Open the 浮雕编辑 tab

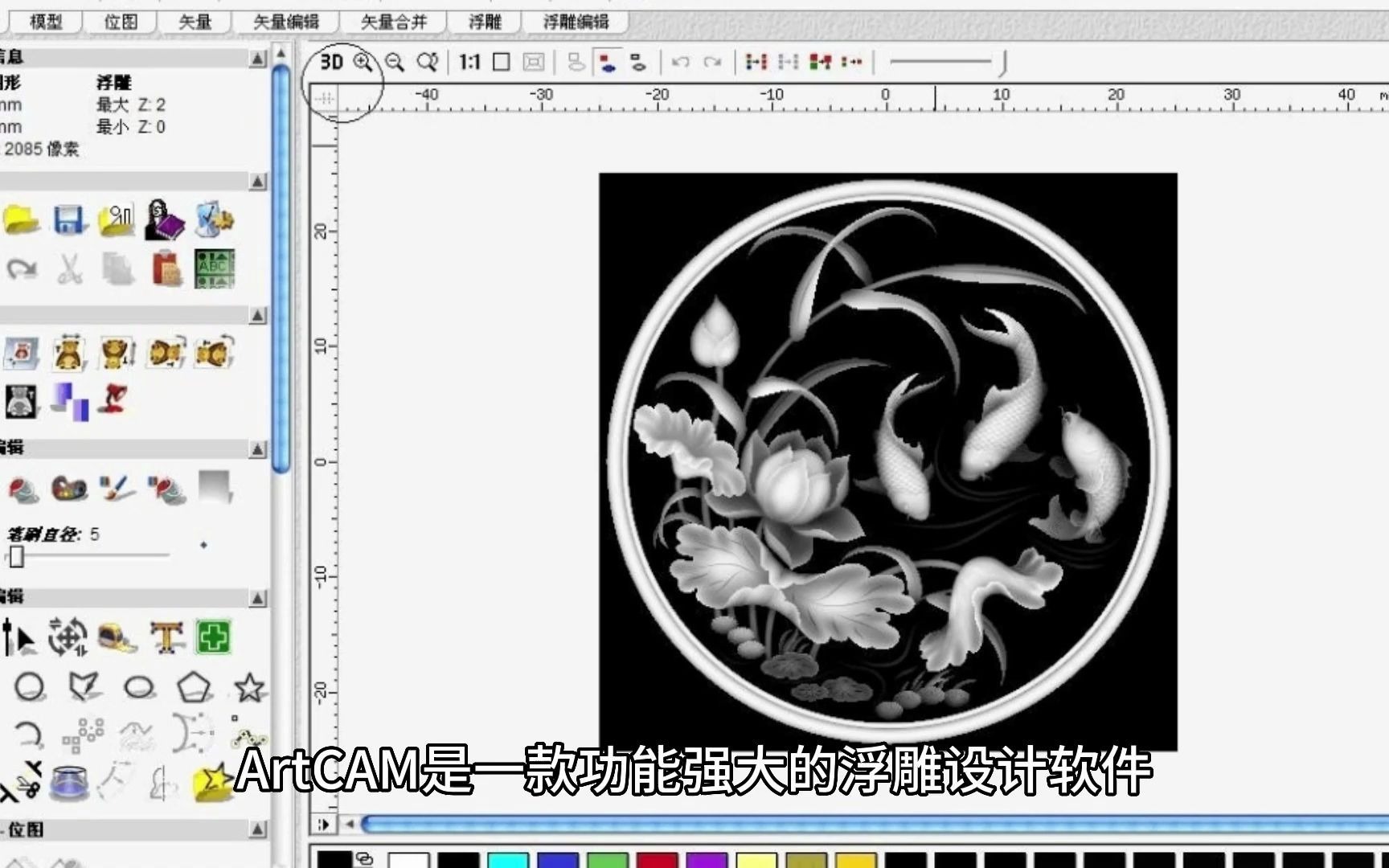[x=577, y=23]
